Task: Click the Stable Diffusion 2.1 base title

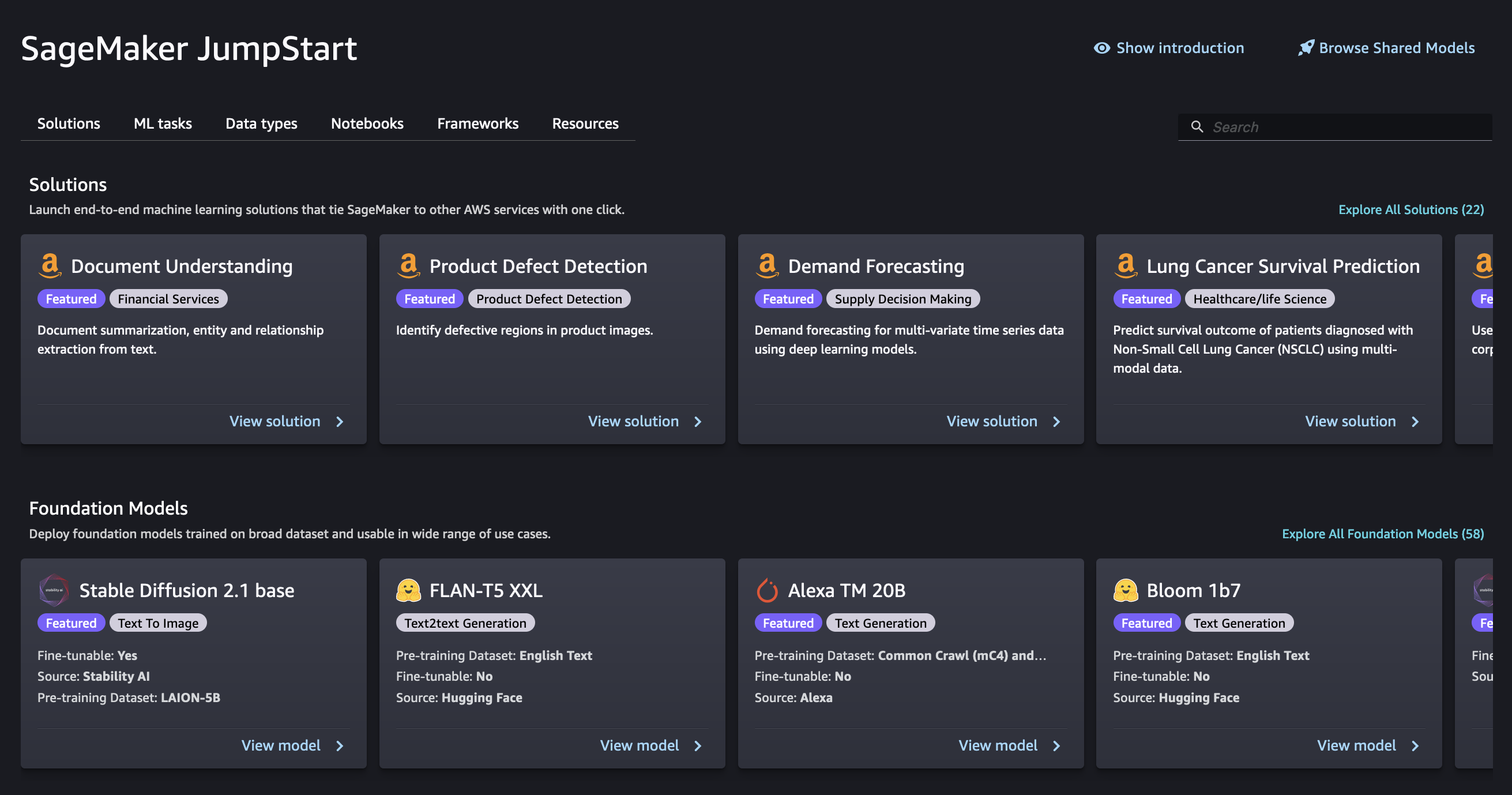Action: 187,590
